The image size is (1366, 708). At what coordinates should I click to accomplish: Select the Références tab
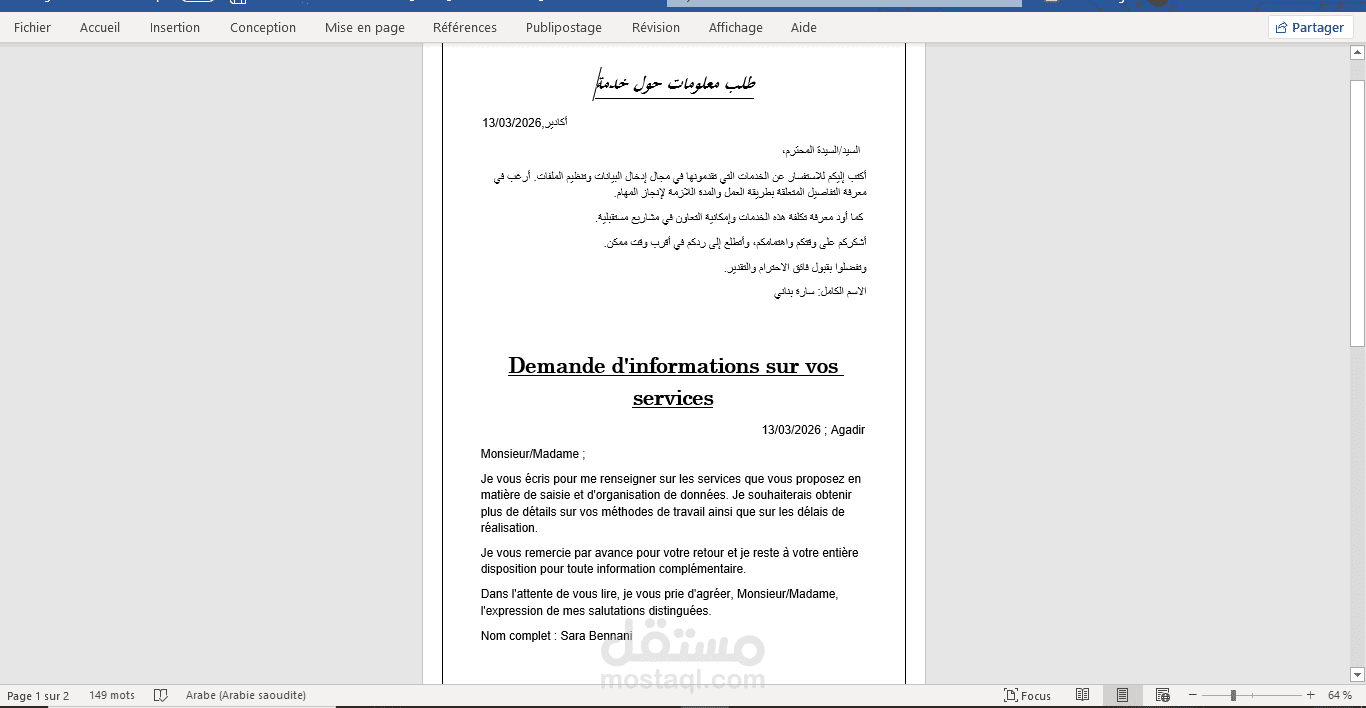tap(465, 27)
